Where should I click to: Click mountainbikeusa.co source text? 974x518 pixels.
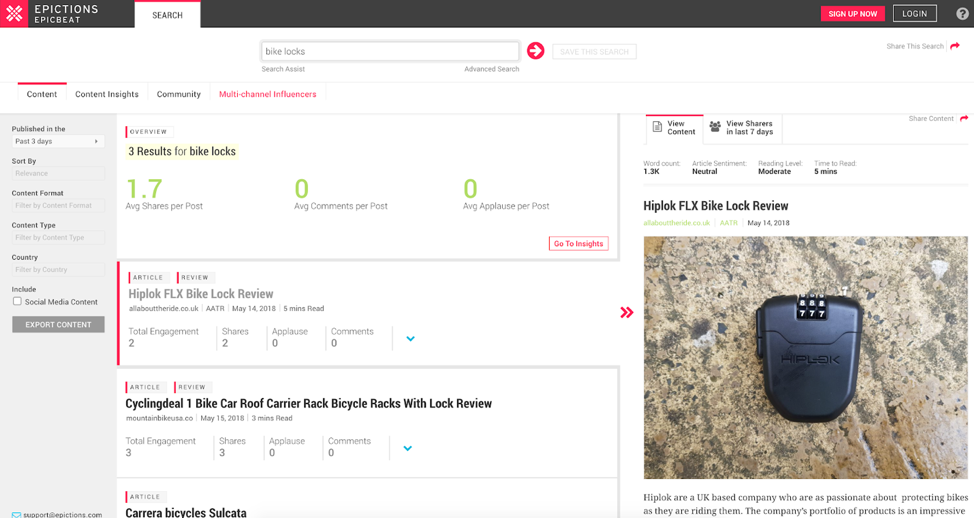click(159, 418)
